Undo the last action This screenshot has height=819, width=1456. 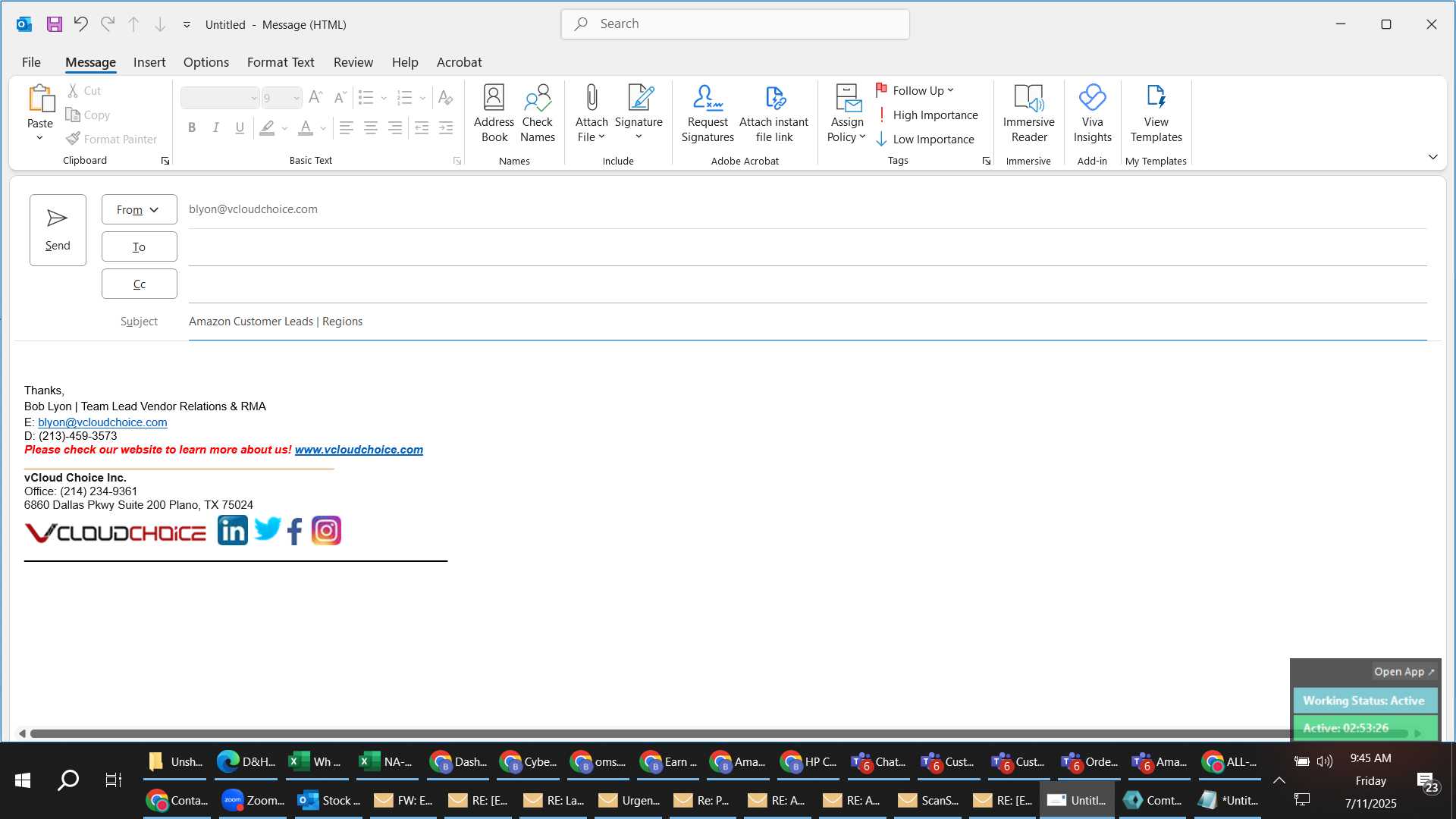click(x=80, y=24)
